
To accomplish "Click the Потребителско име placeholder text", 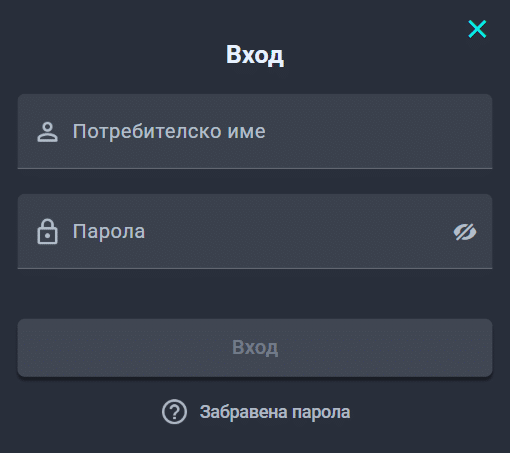I will 169,131.
